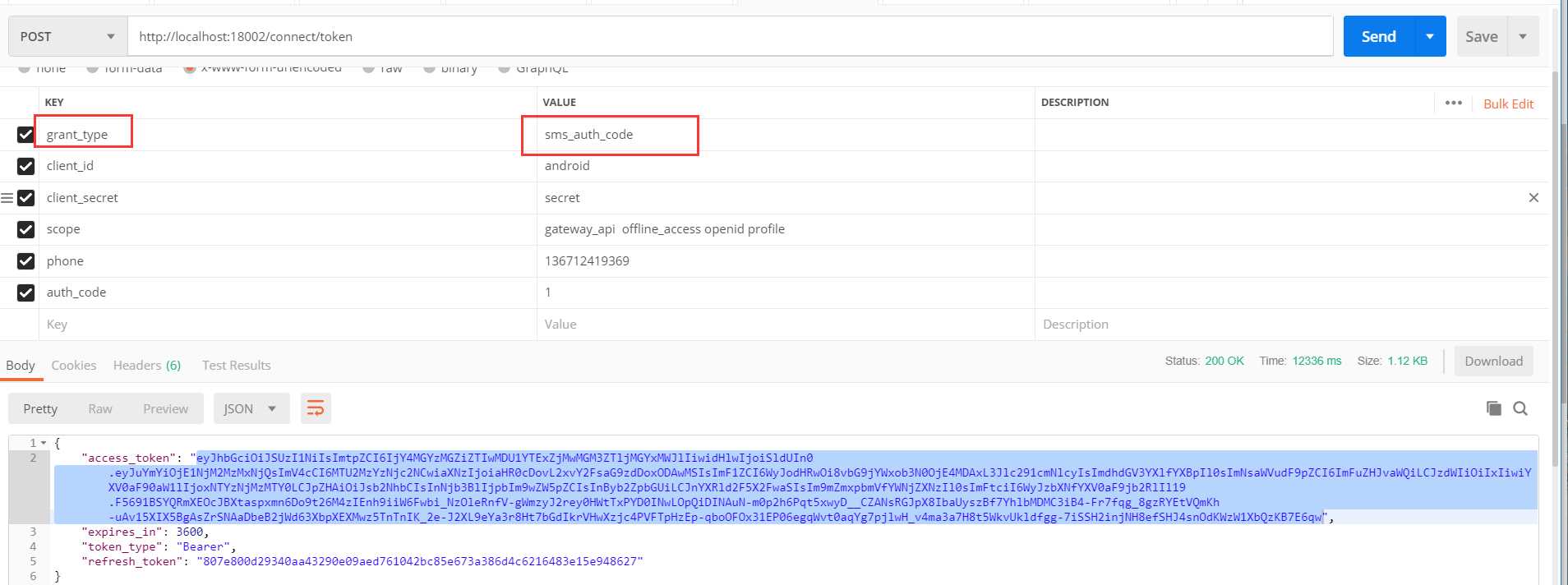The height and width of the screenshot is (585, 1568).
Task: Click the VALUE column header
Action: point(559,102)
